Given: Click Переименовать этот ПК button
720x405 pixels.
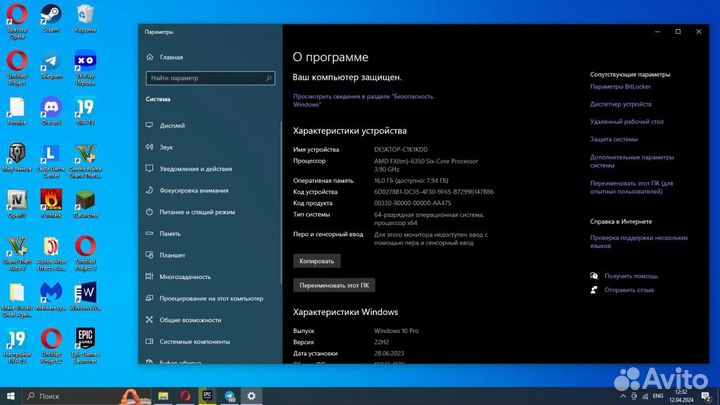Looking at the screenshot, I should click(x=334, y=285).
